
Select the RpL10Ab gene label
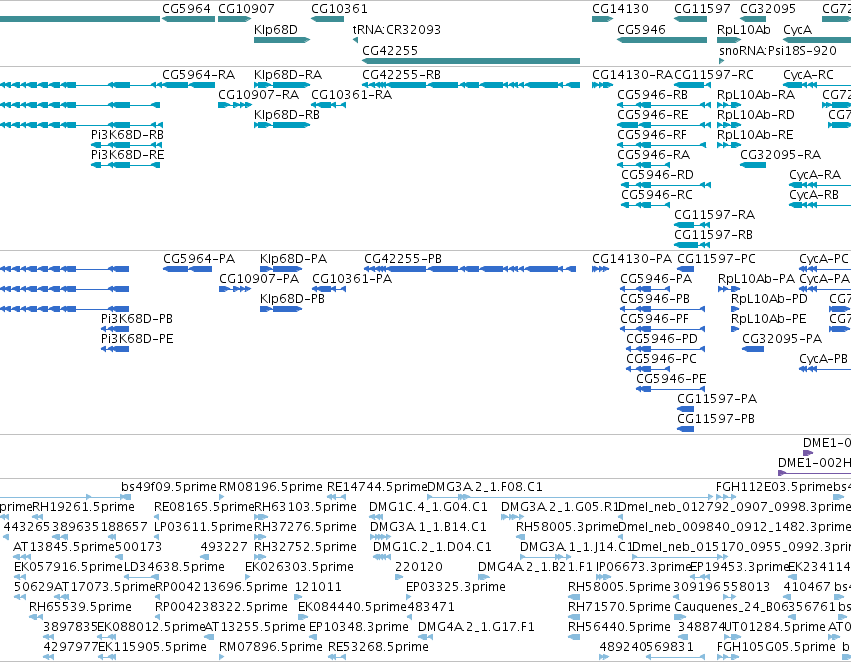pyautogui.click(x=744, y=29)
